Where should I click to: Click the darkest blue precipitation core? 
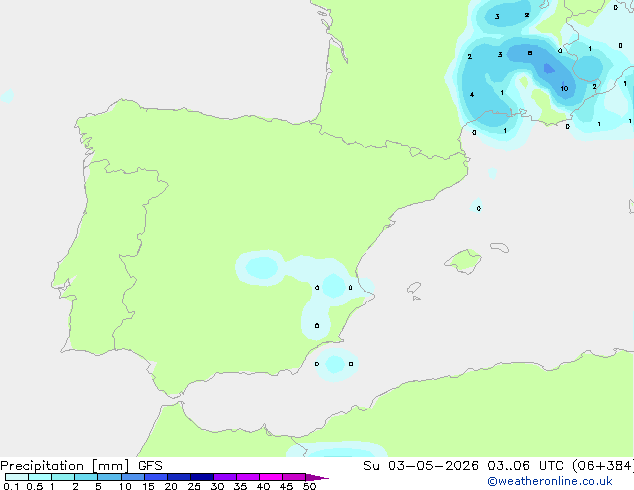point(549,69)
